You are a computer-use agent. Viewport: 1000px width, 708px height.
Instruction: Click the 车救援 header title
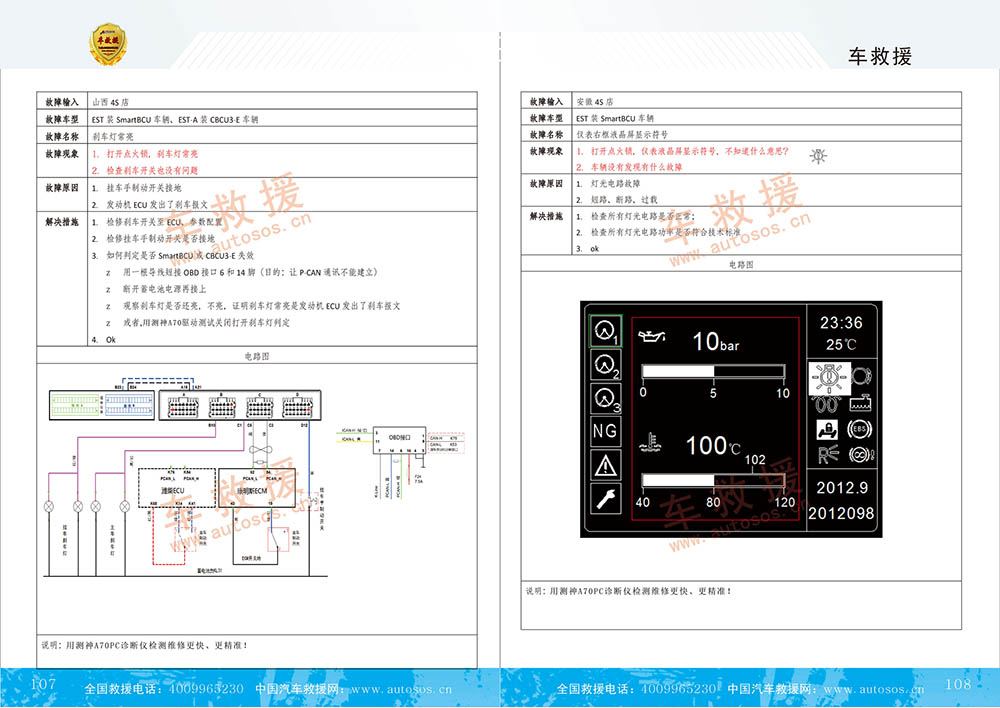point(880,56)
